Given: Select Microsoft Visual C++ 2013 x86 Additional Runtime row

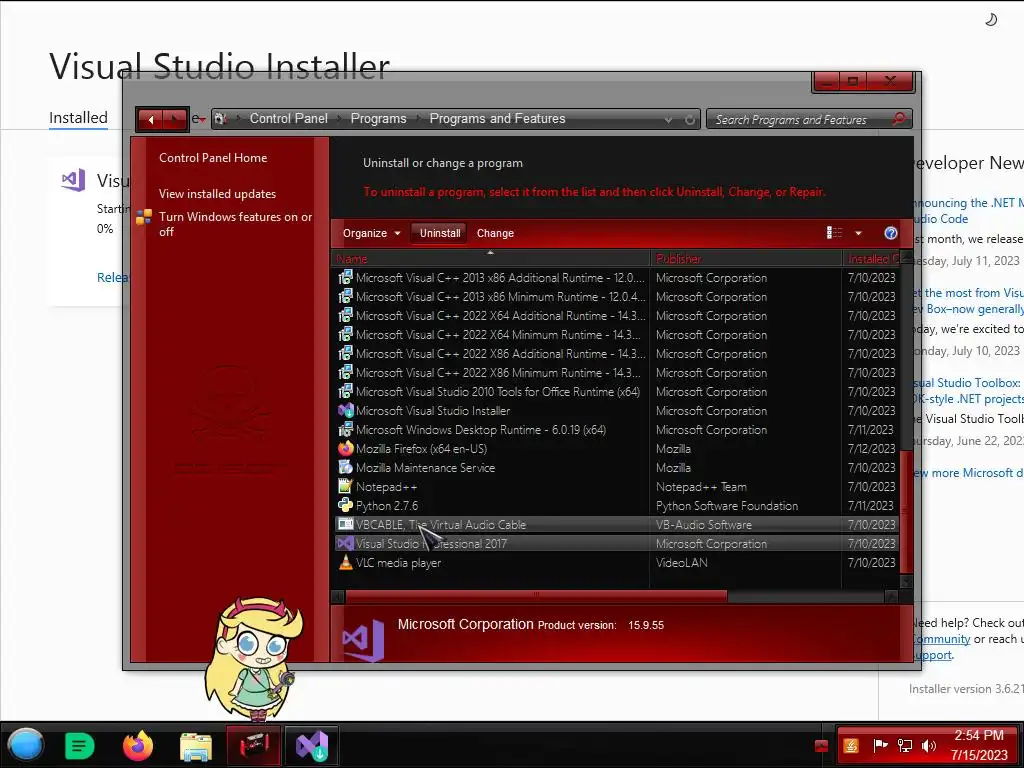Looking at the screenshot, I should (x=616, y=278).
